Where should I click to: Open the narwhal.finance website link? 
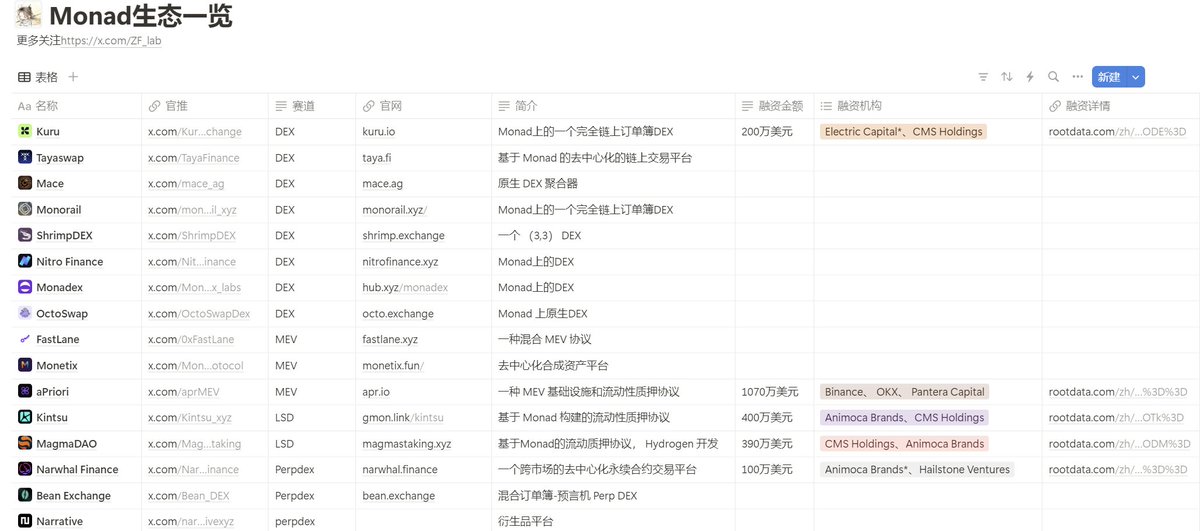point(400,469)
